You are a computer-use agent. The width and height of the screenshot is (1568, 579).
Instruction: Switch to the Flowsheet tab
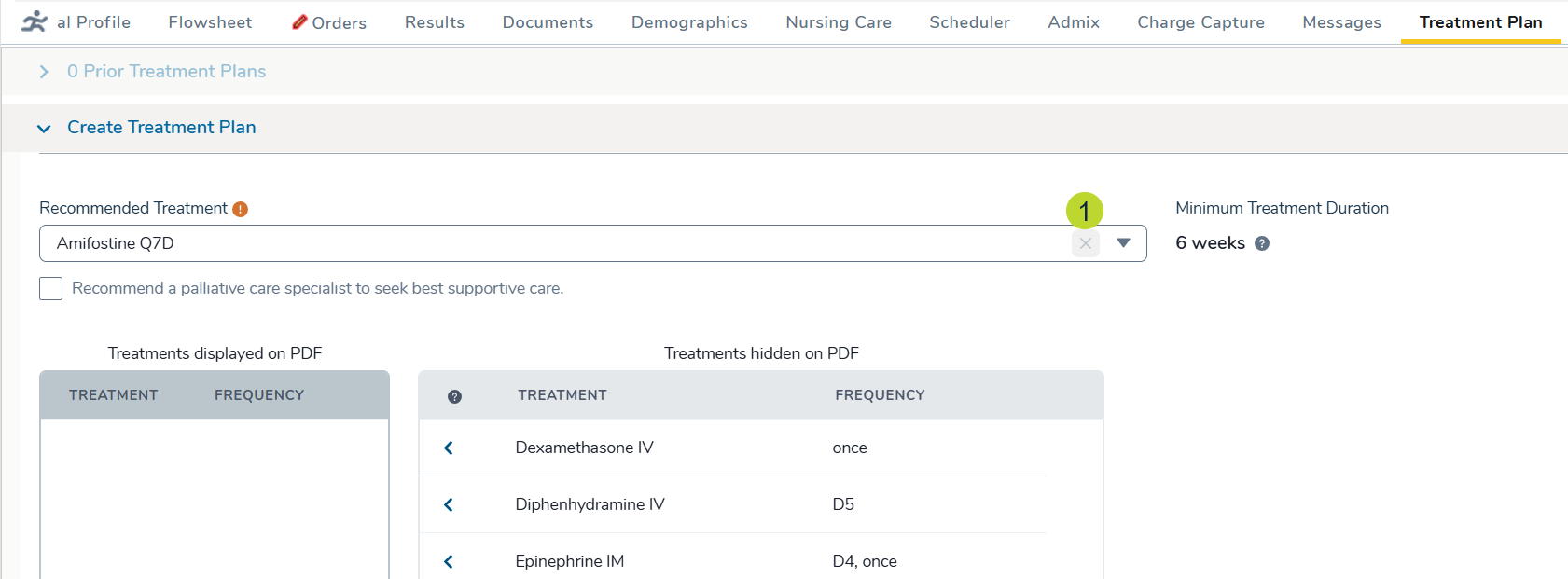pos(210,22)
